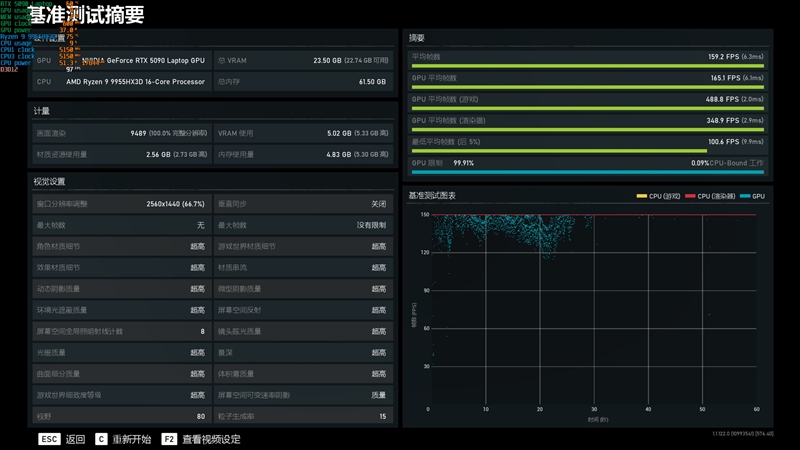Click the 重新开始 restart label
The image size is (800, 450).
[132, 439]
